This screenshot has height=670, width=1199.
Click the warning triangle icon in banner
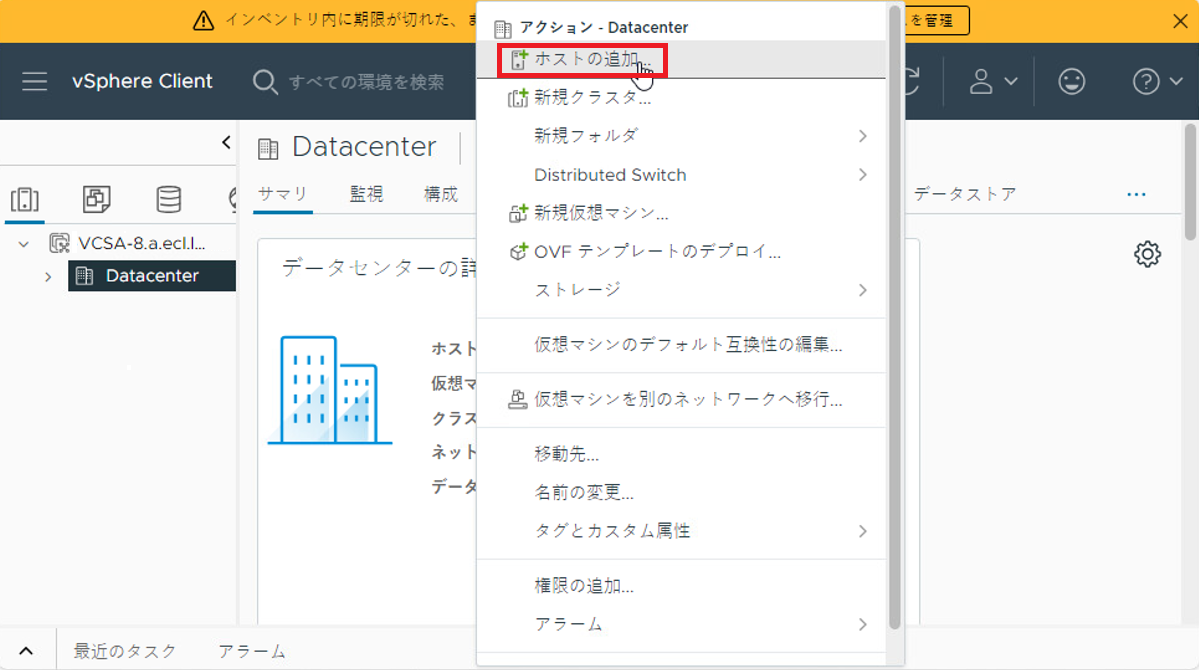coord(203,21)
